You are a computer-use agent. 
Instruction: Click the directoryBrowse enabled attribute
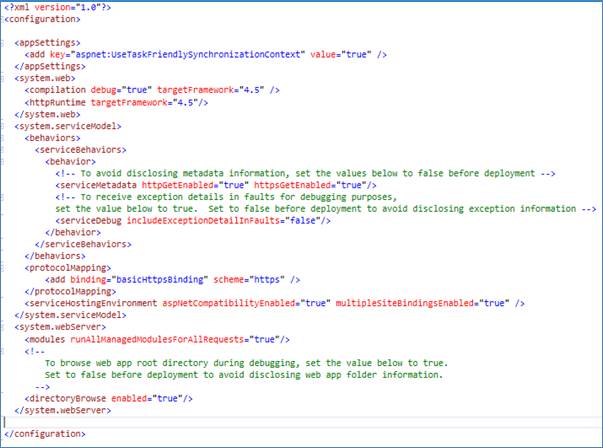(x=129, y=398)
